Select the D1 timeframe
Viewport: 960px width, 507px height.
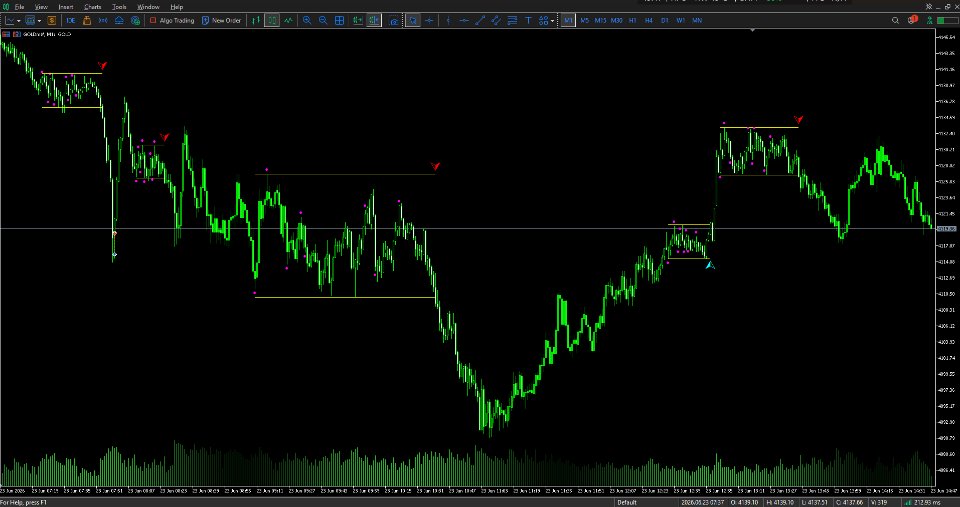pyautogui.click(x=664, y=20)
